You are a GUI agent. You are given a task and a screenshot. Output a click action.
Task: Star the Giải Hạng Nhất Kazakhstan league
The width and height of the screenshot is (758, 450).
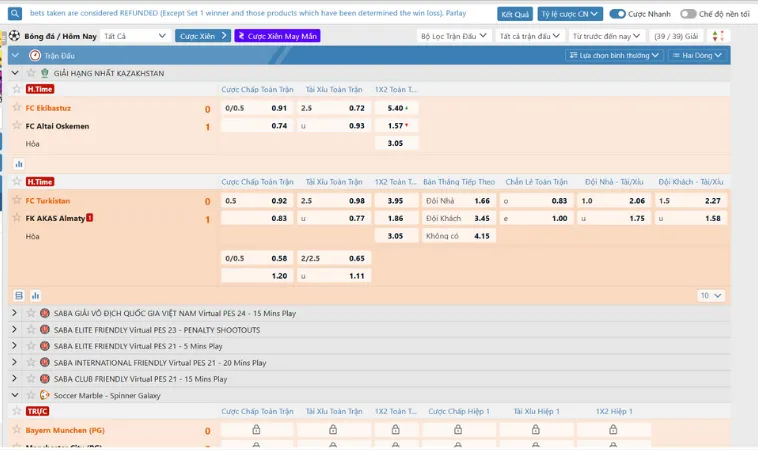30,73
